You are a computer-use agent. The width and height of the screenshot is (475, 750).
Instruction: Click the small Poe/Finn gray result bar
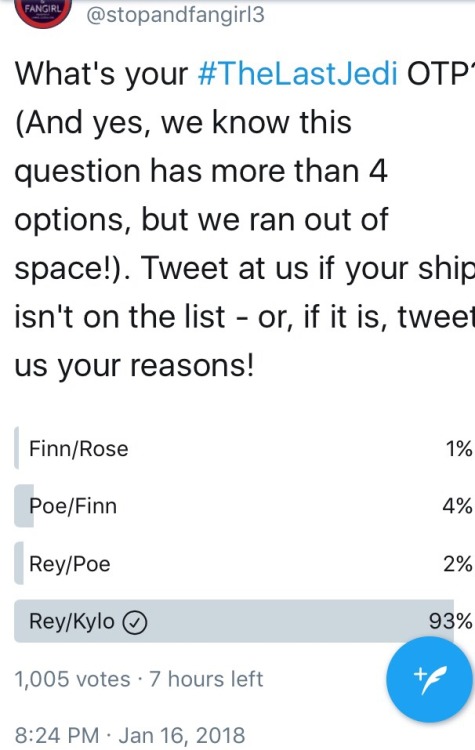(24, 506)
